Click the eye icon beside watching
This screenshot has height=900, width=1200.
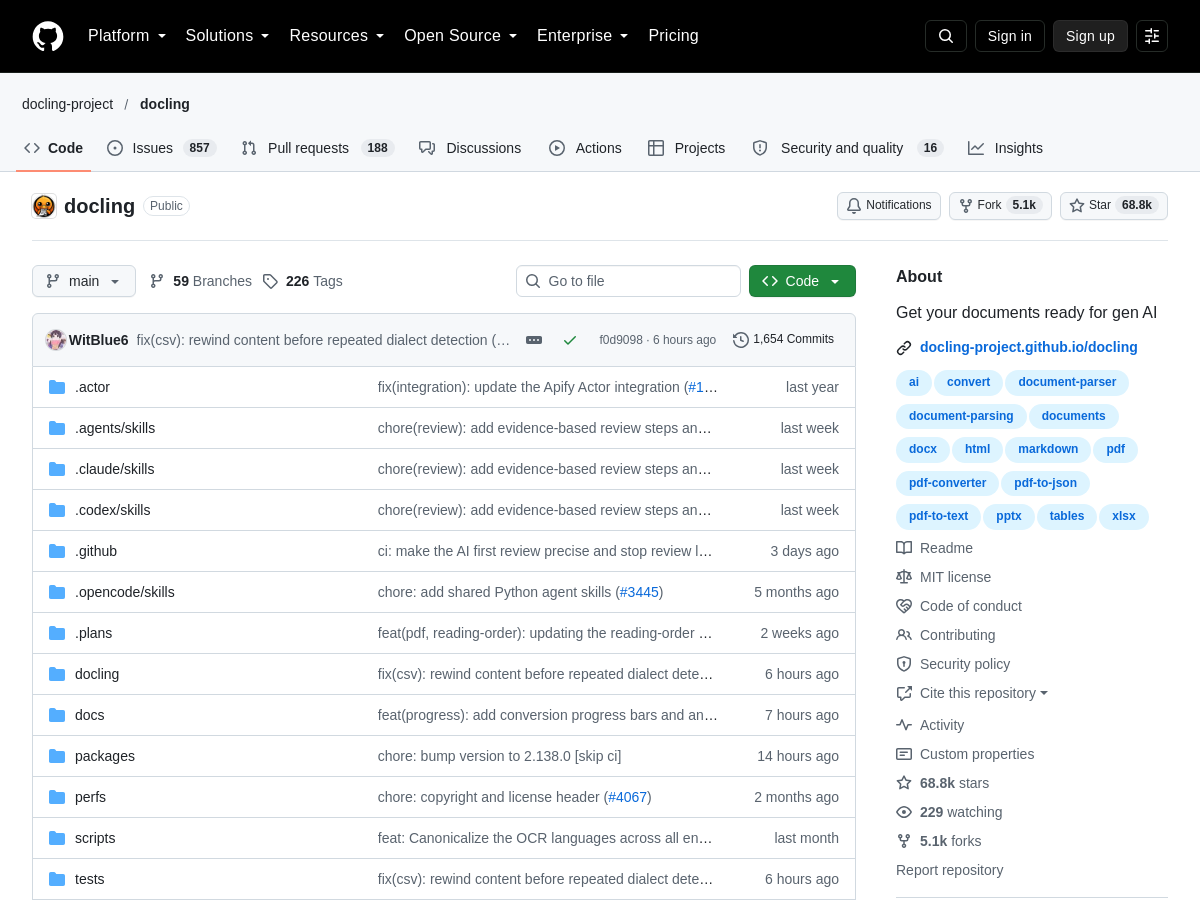point(904,812)
